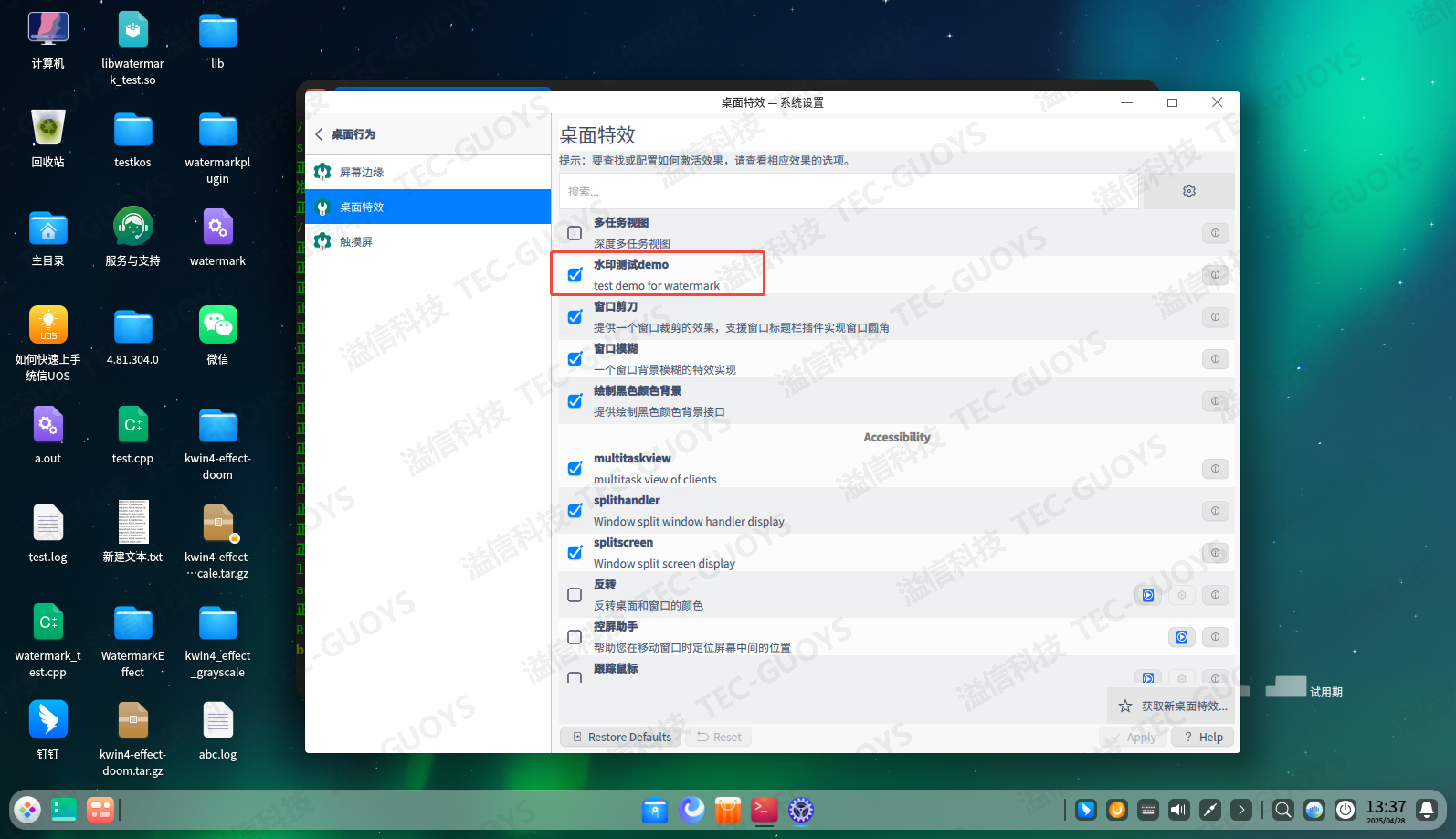Viewport: 1456px width, 839px height.
Task: Toggle 窗口模糊 checkbox off
Action: (x=575, y=359)
